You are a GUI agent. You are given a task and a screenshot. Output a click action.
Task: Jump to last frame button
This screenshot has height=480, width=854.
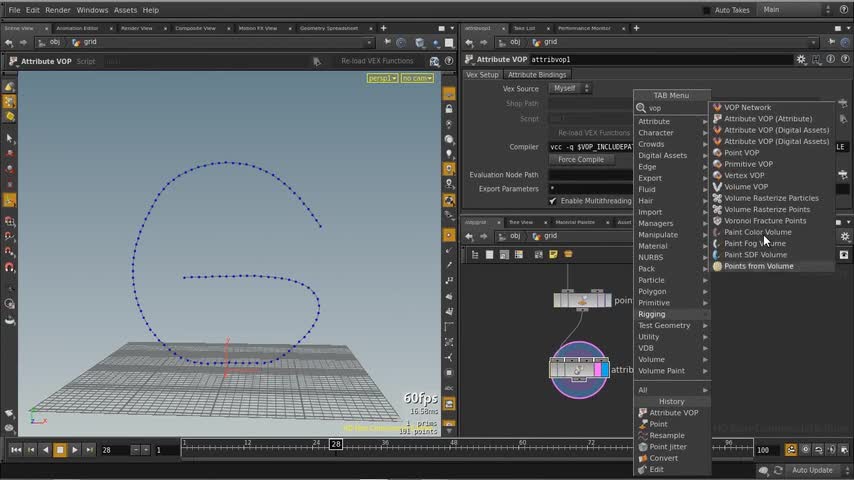click(x=89, y=450)
